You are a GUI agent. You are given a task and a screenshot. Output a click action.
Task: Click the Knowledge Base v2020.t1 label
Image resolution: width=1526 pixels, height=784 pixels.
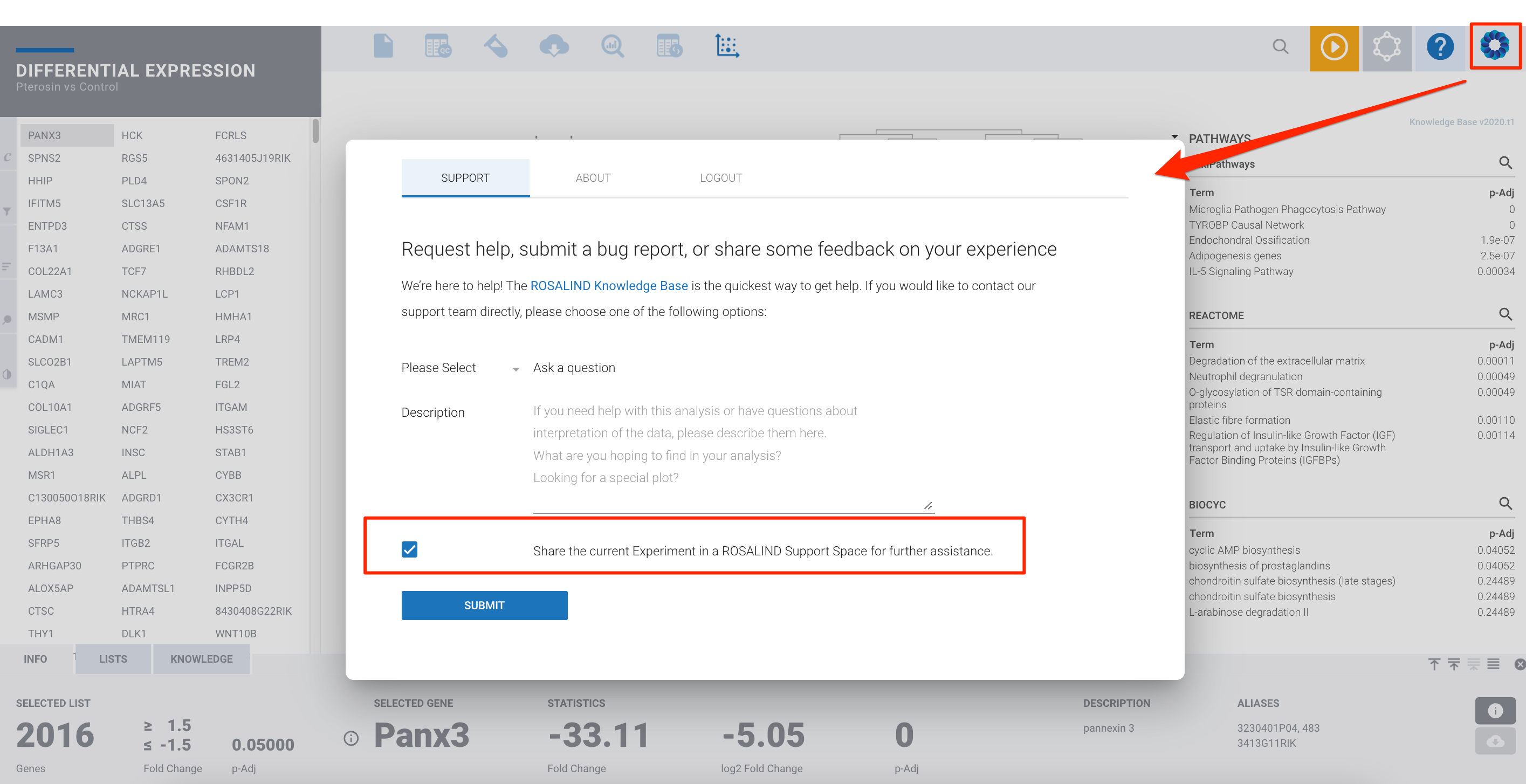point(1461,122)
